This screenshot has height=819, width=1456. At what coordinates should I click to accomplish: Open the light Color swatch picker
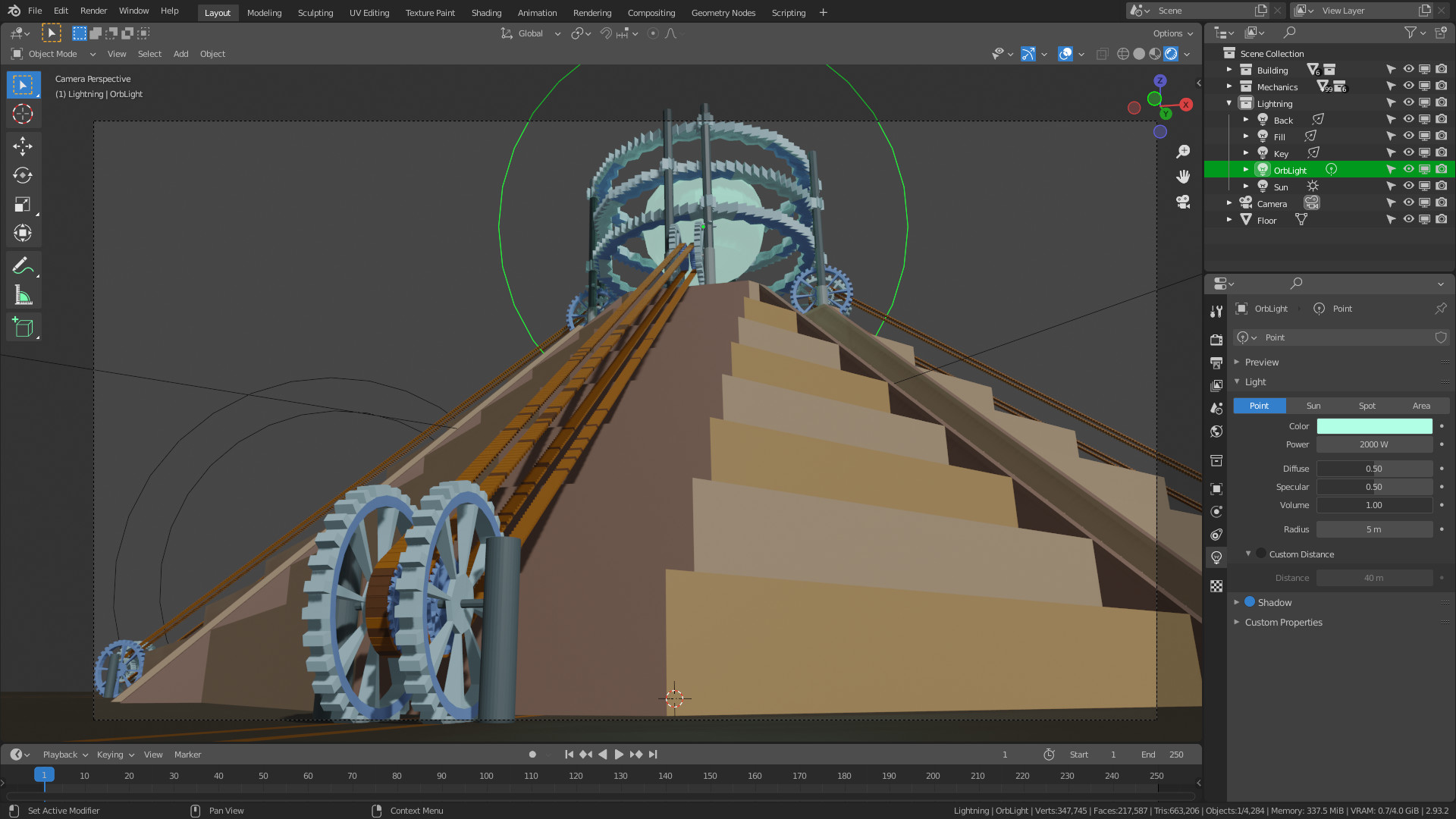click(x=1374, y=426)
